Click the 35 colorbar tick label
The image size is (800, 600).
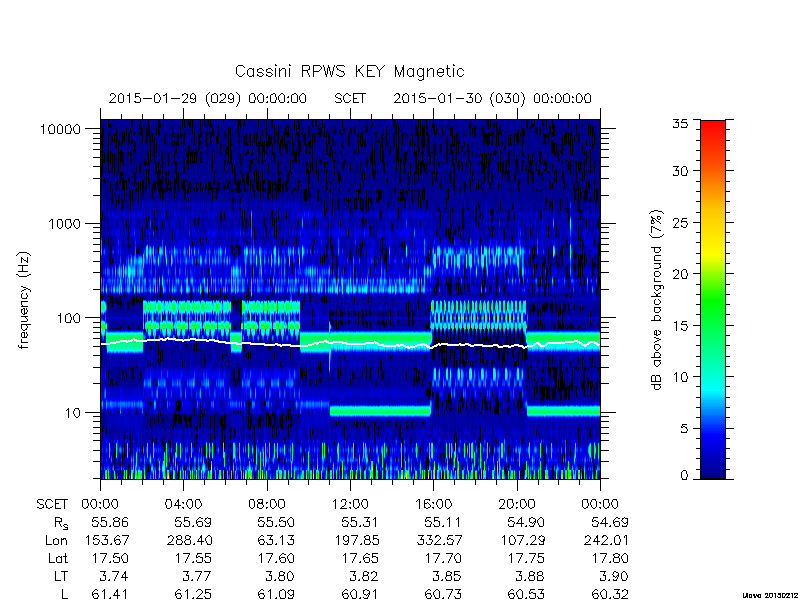click(x=680, y=124)
